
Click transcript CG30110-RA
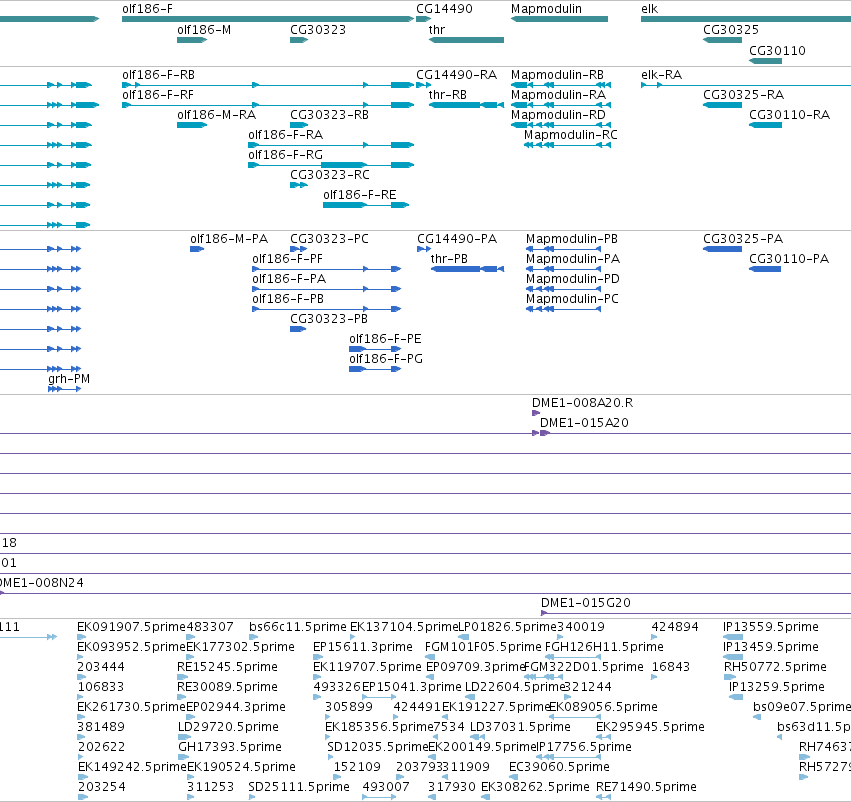pos(765,125)
